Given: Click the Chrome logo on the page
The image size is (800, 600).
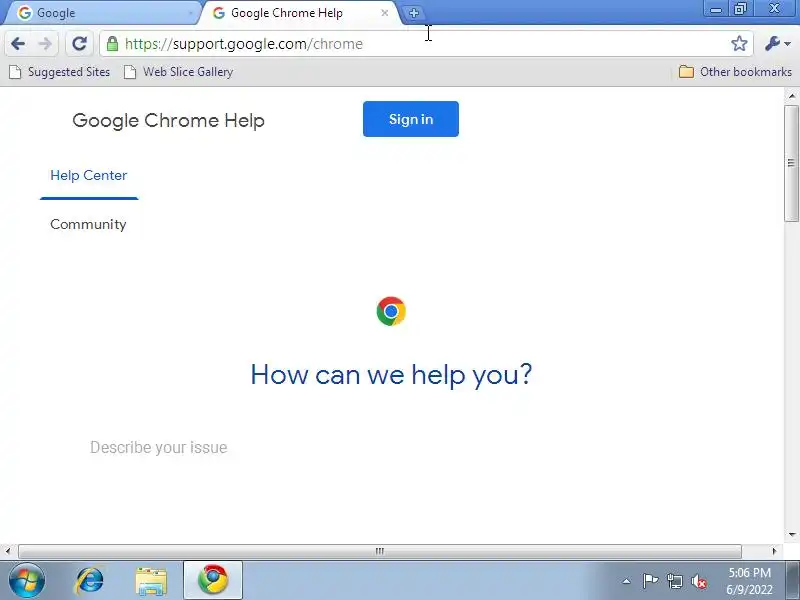Looking at the screenshot, I should tap(391, 311).
